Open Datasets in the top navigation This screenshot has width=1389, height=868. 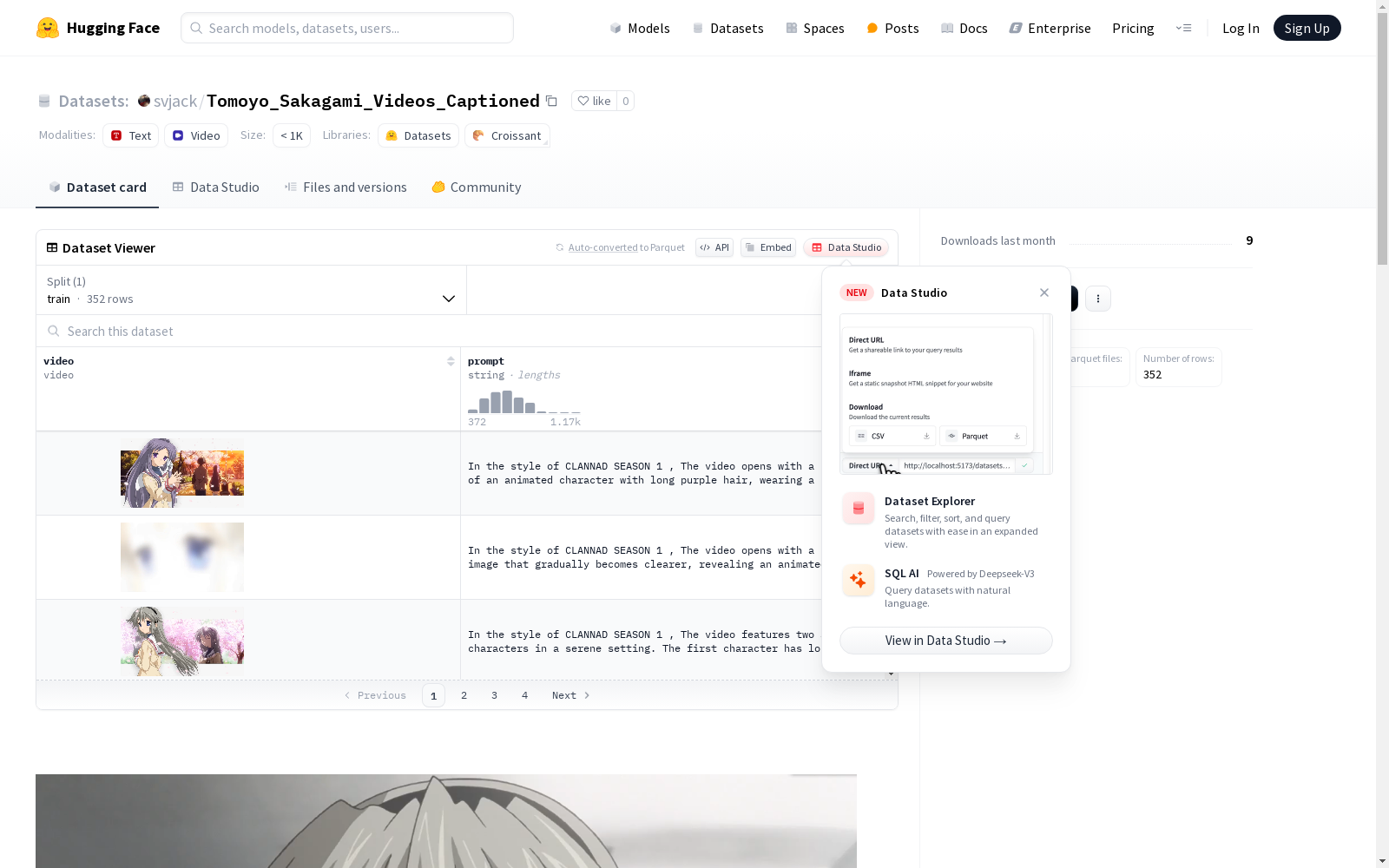727,28
